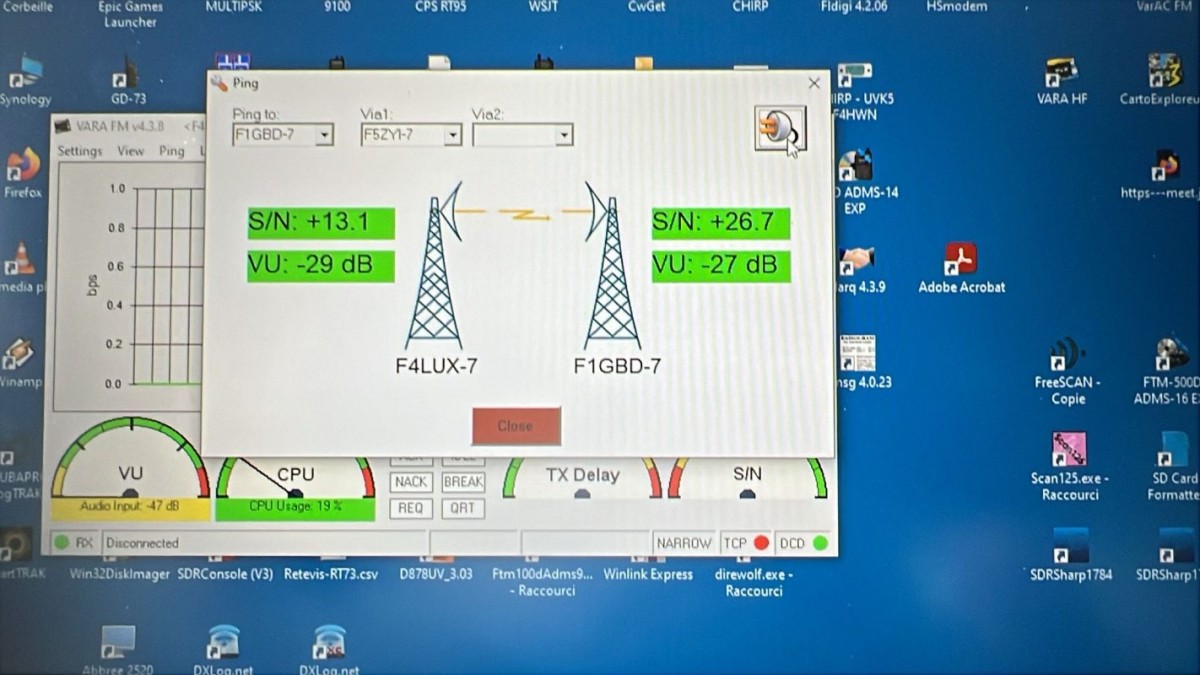Open the VARA HF desktop shortcut
This screenshot has width=1200, height=675.
1062,78
